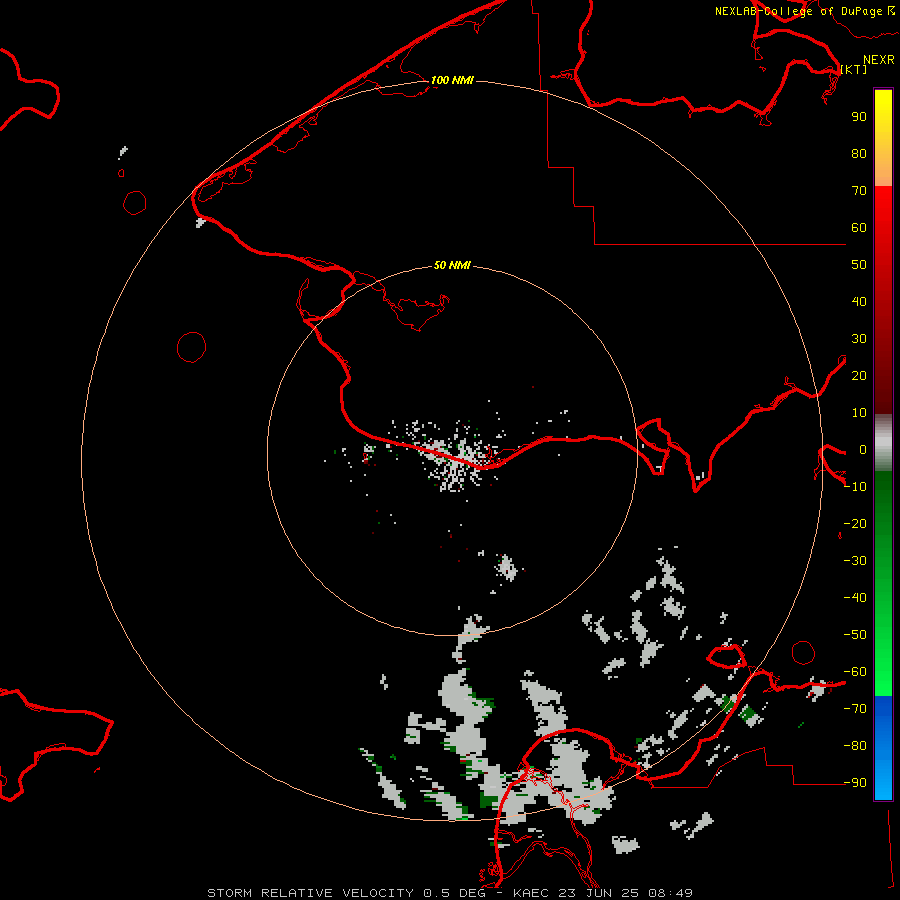The image size is (900, 900).
Task: Click the 100 NMI range ring label
Action: 452,80
